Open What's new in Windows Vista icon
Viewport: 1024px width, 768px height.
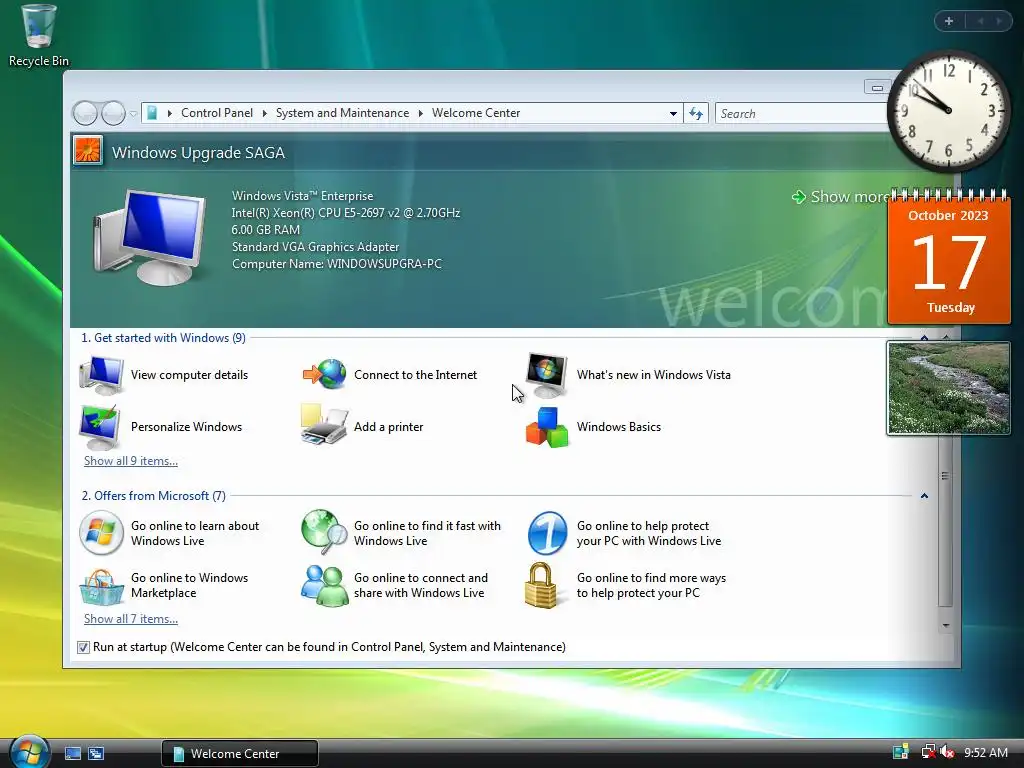pyautogui.click(x=547, y=375)
